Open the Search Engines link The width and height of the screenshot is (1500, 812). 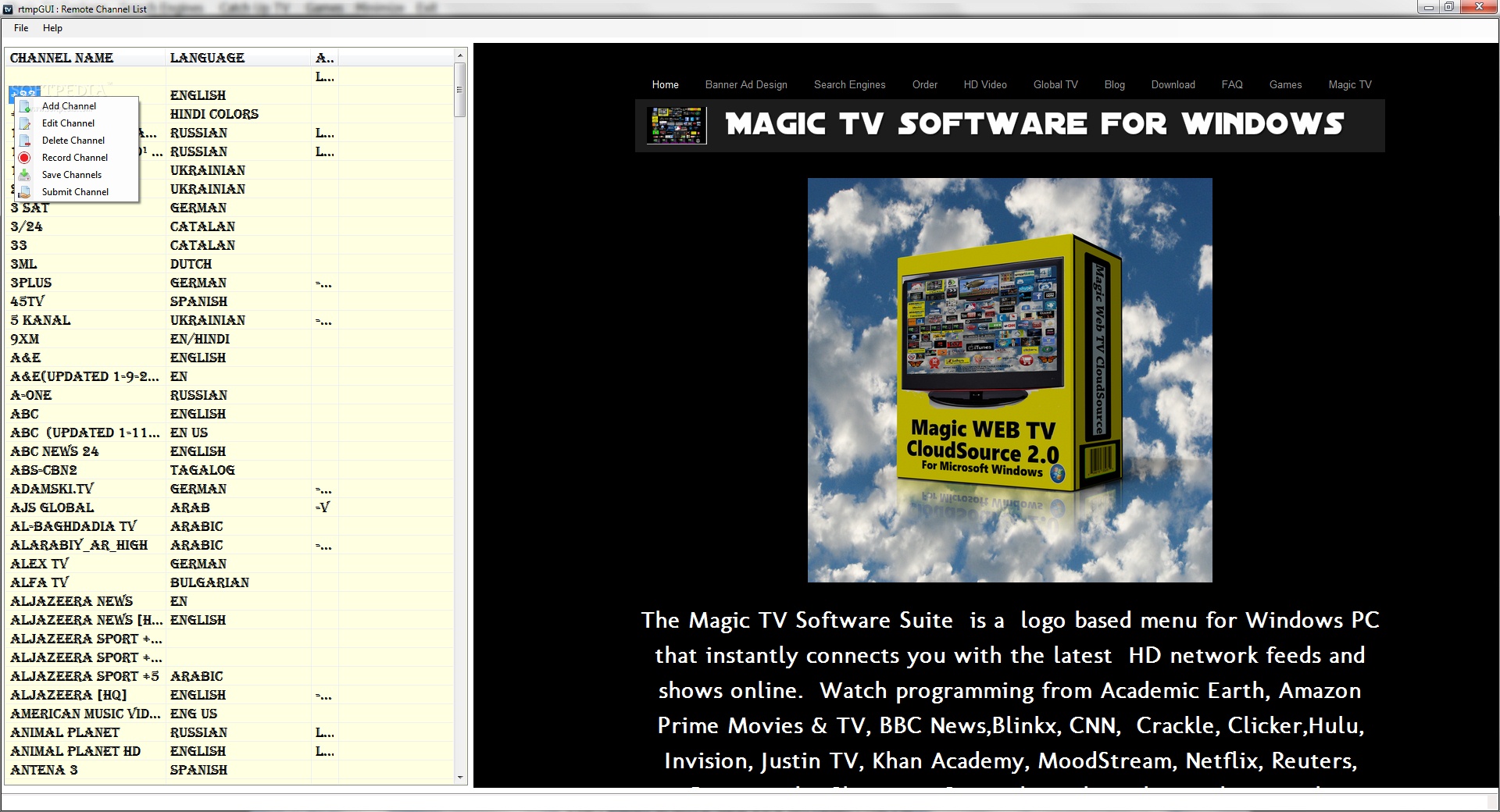(x=850, y=84)
